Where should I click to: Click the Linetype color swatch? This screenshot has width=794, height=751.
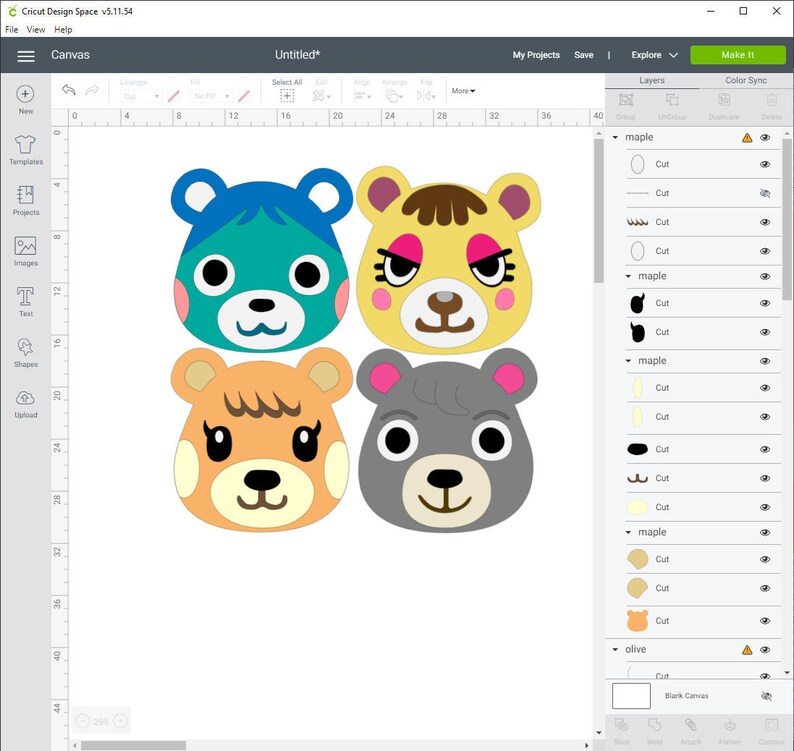pyautogui.click(x=174, y=96)
